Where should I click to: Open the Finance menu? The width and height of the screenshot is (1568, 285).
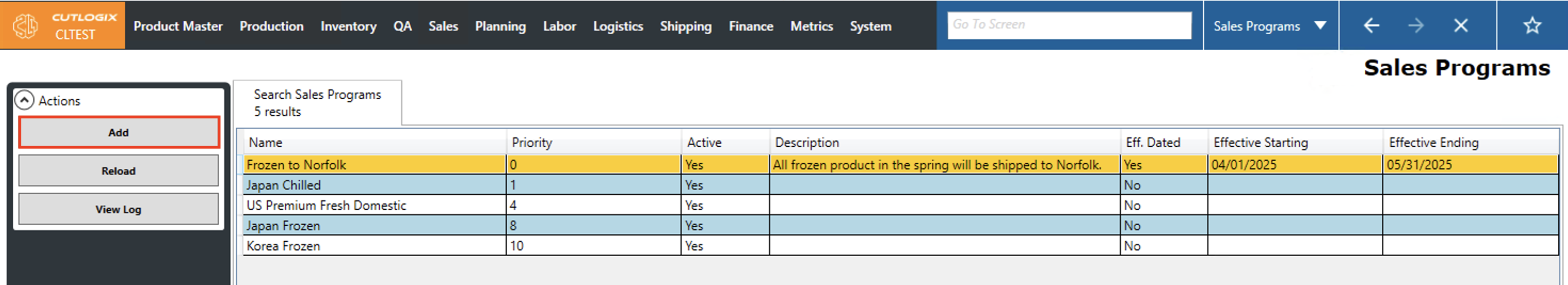750,26
